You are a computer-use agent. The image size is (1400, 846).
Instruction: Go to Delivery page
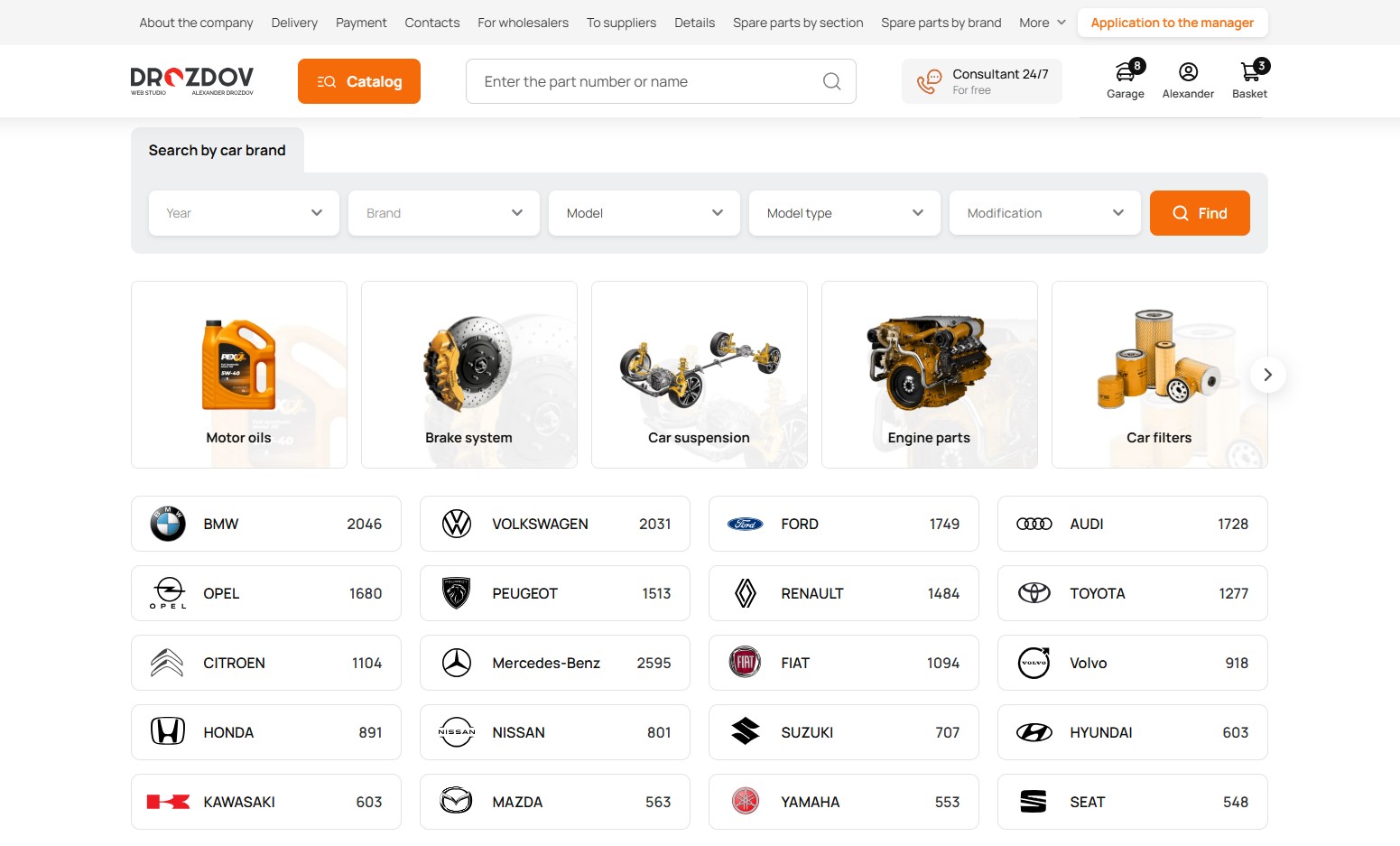pyautogui.click(x=294, y=23)
